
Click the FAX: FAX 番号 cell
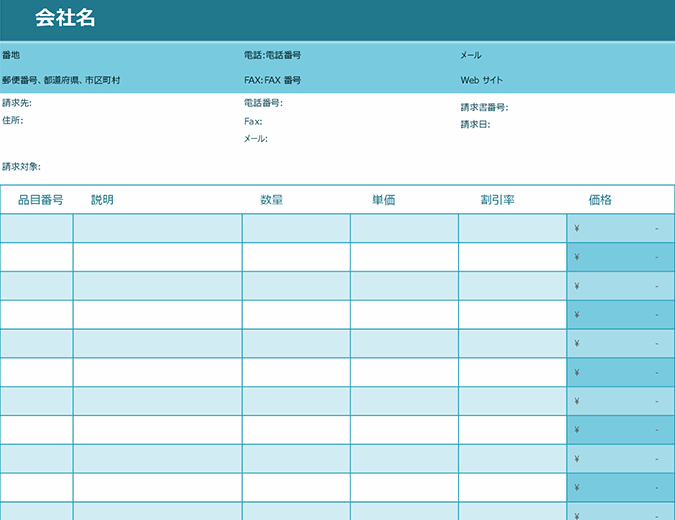pos(272,80)
